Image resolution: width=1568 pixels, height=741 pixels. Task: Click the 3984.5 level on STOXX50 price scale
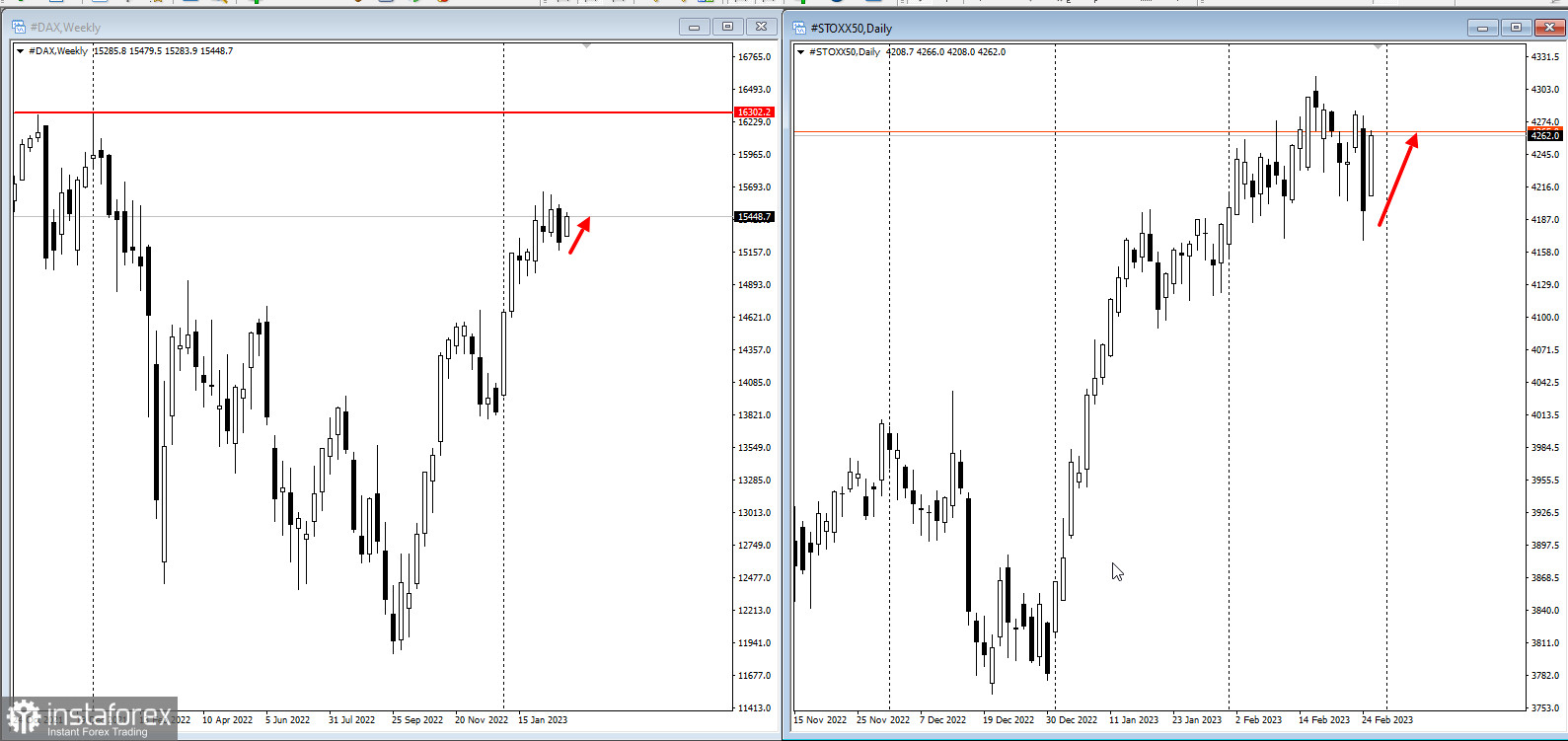(1544, 448)
